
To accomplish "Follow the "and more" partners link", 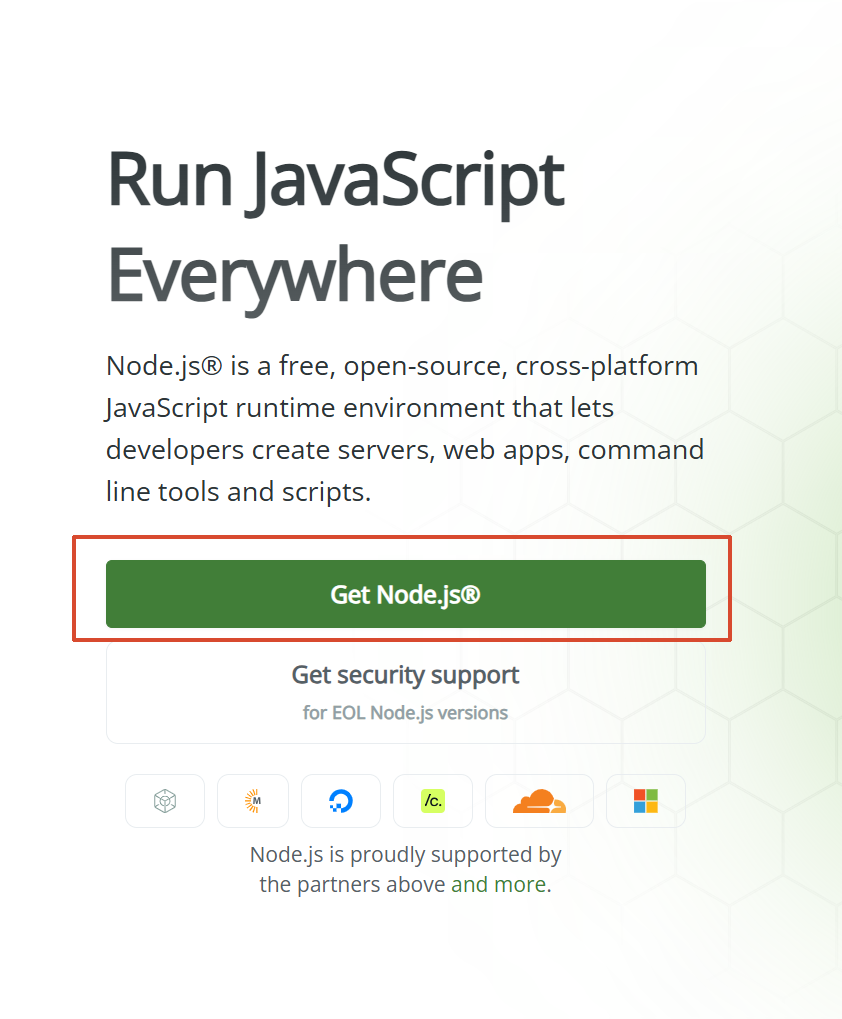I will tap(498, 885).
